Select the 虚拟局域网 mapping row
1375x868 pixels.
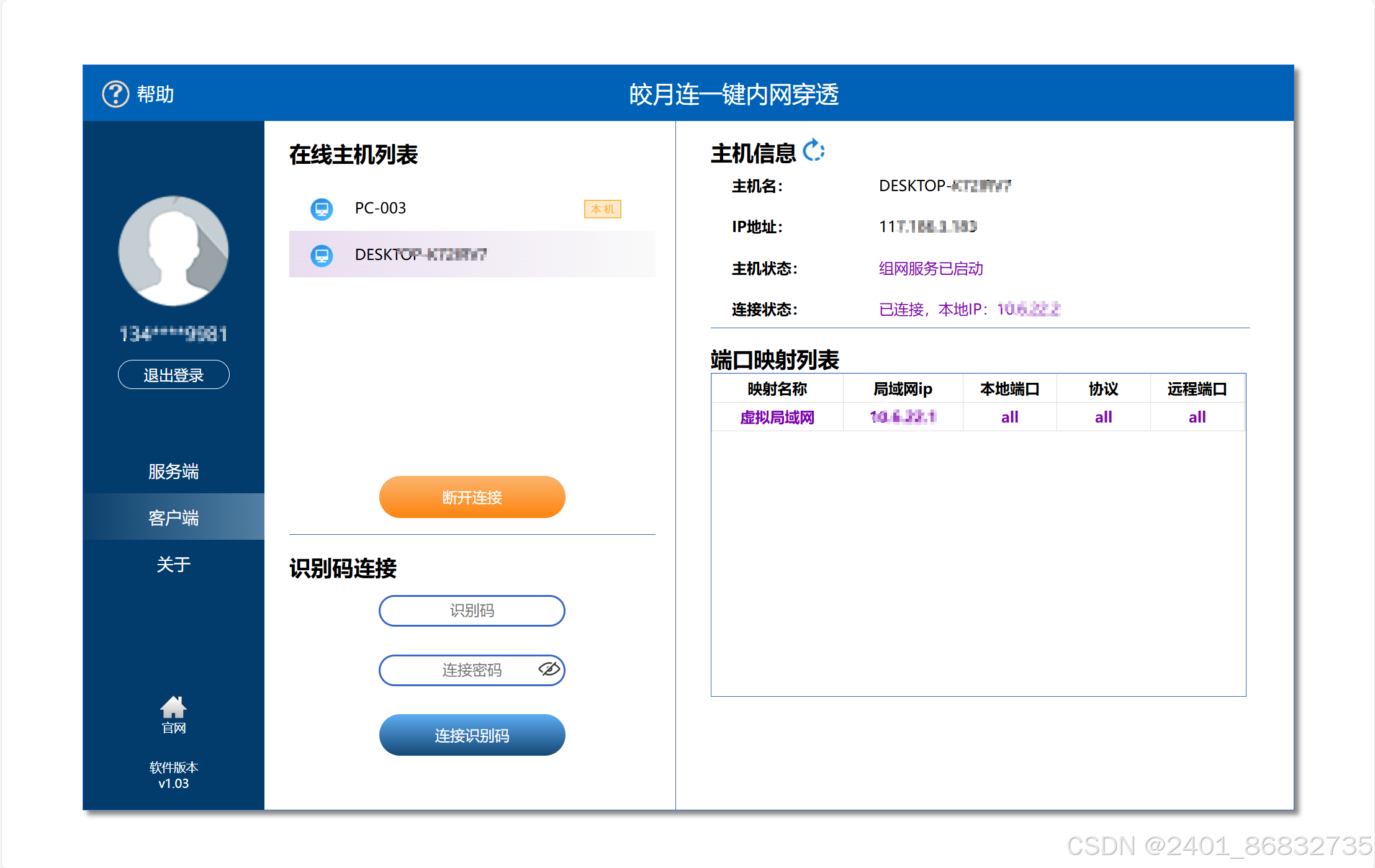pyautogui.click(x=777, y=418)
